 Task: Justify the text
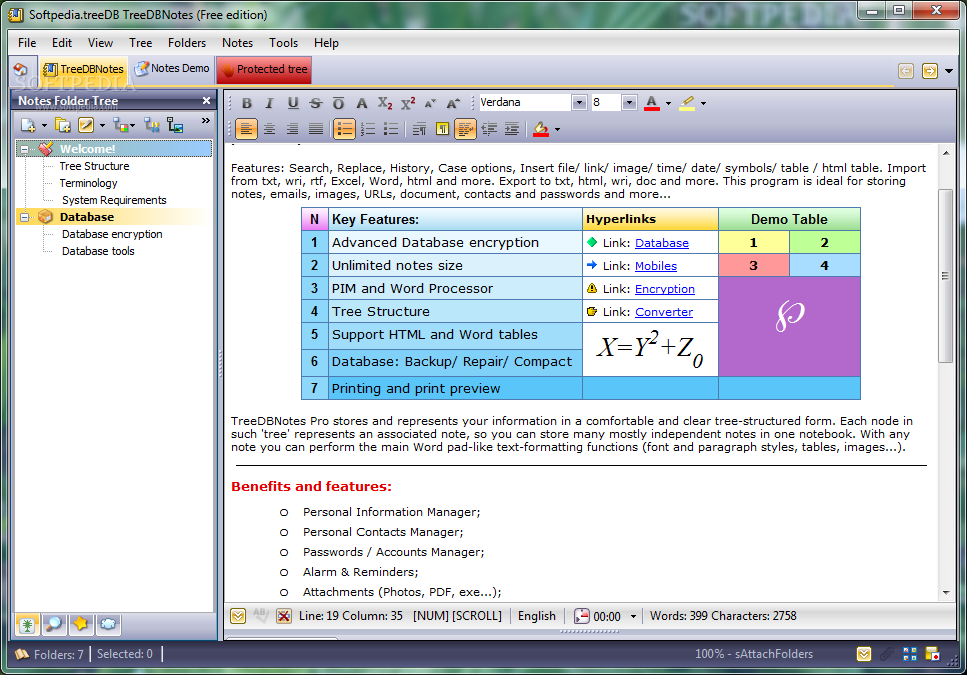[x=315, y=129]
